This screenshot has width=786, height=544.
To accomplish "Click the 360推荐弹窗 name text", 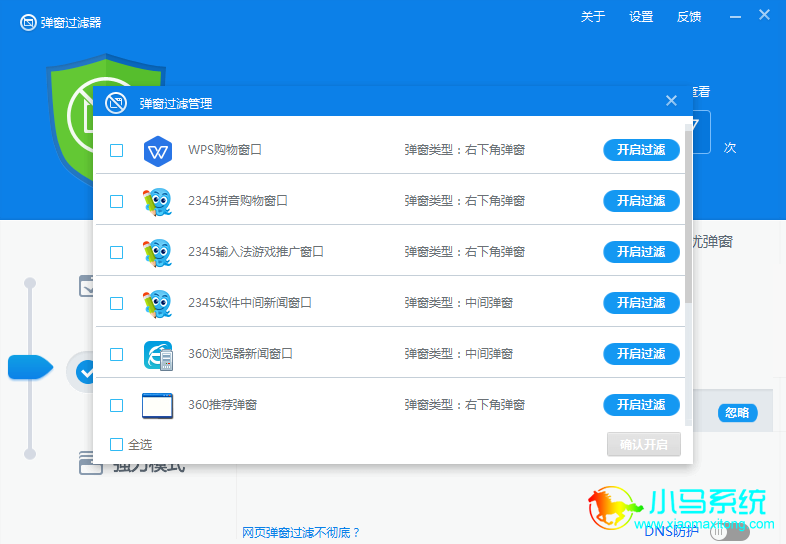I will coord(222,405).
